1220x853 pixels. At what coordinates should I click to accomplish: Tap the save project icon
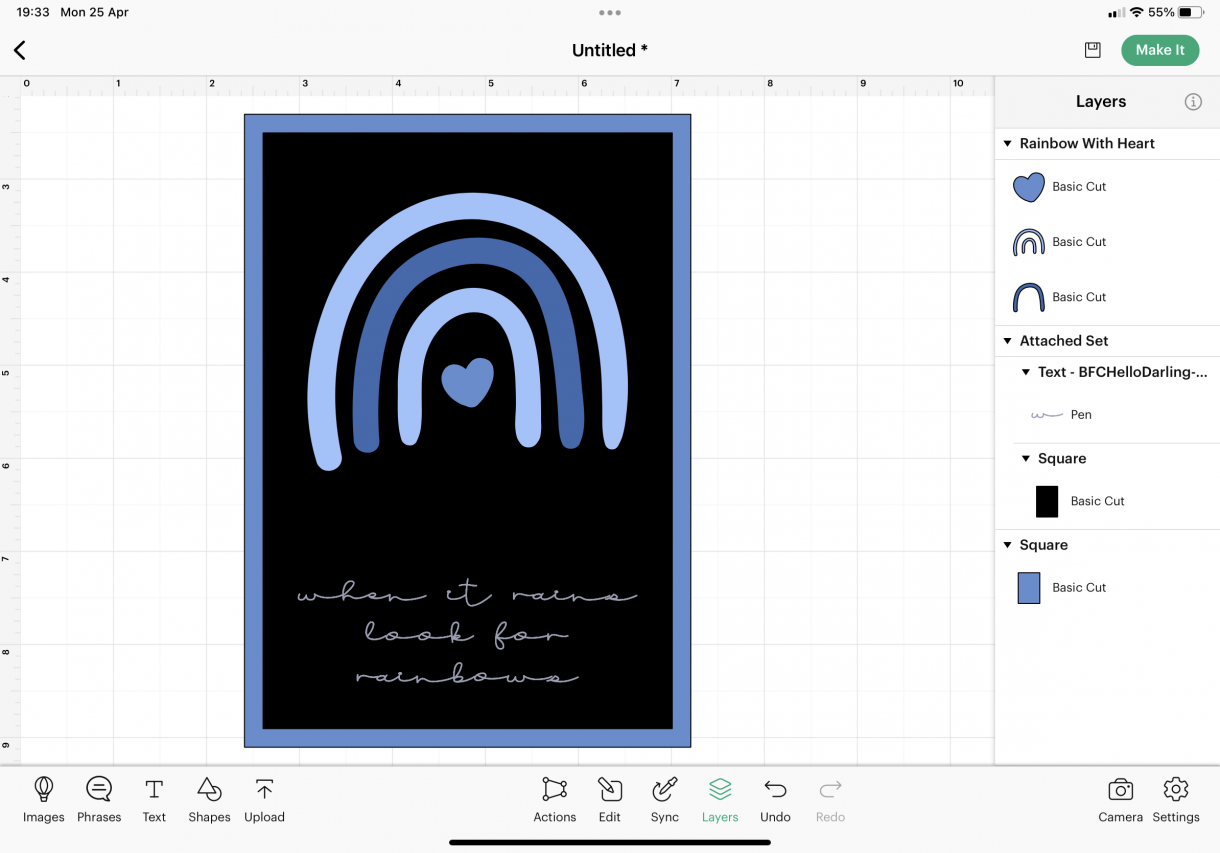coord(1092,50)
